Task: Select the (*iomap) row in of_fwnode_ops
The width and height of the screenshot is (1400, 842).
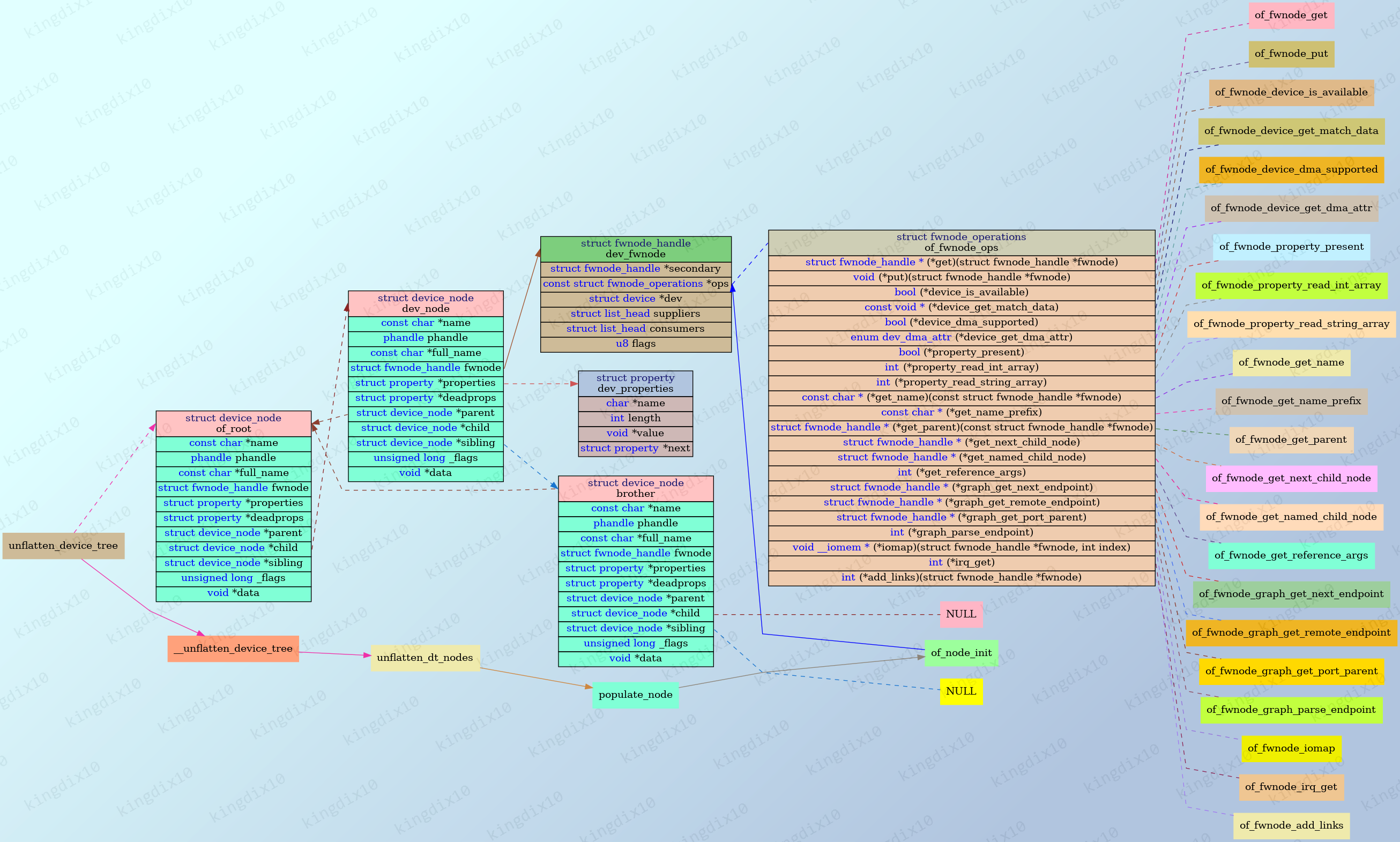Action: tap(962, 548)
